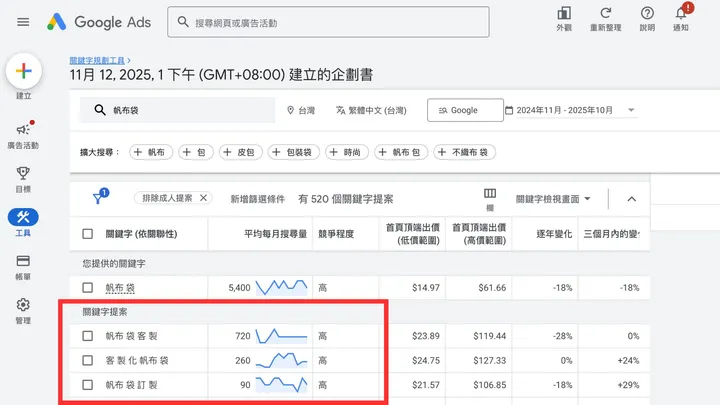Focus the 搜尋網頁或廣告活動 search field
Image resolution: width=720 pixels, height=405 pixels.
[328, 22]
